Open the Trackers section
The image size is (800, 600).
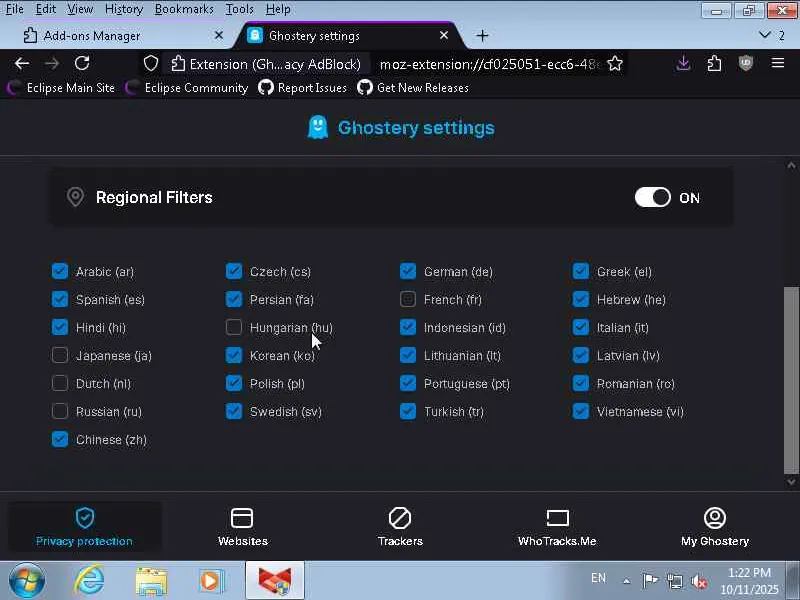[x=400, y=527]
